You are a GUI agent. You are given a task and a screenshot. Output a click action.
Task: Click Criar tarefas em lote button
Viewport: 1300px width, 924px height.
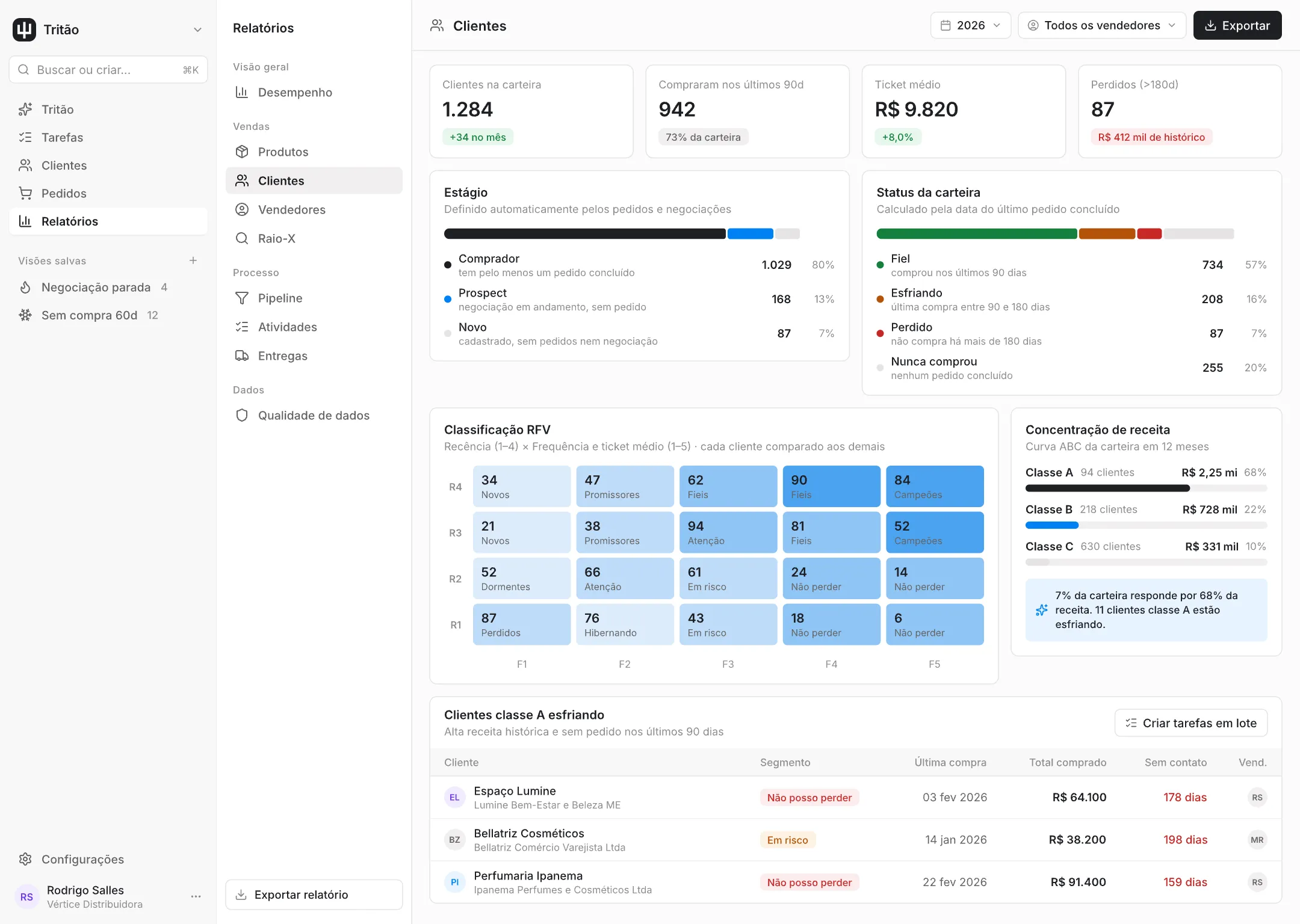pyautogui.click(x=1190, y=723)
